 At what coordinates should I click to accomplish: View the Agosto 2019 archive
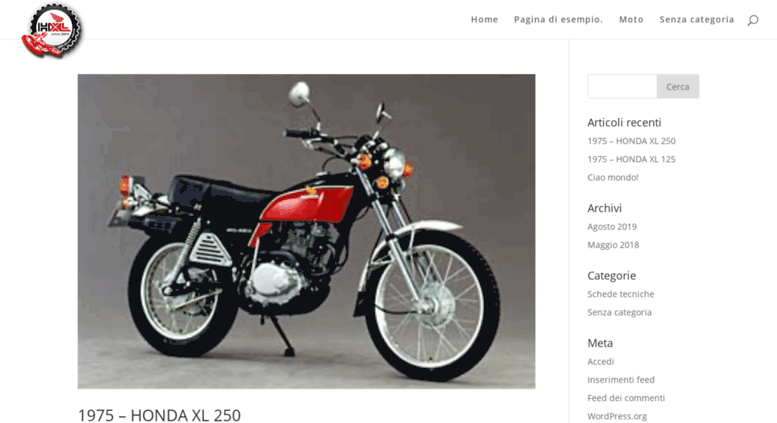[x=612, y=226]
